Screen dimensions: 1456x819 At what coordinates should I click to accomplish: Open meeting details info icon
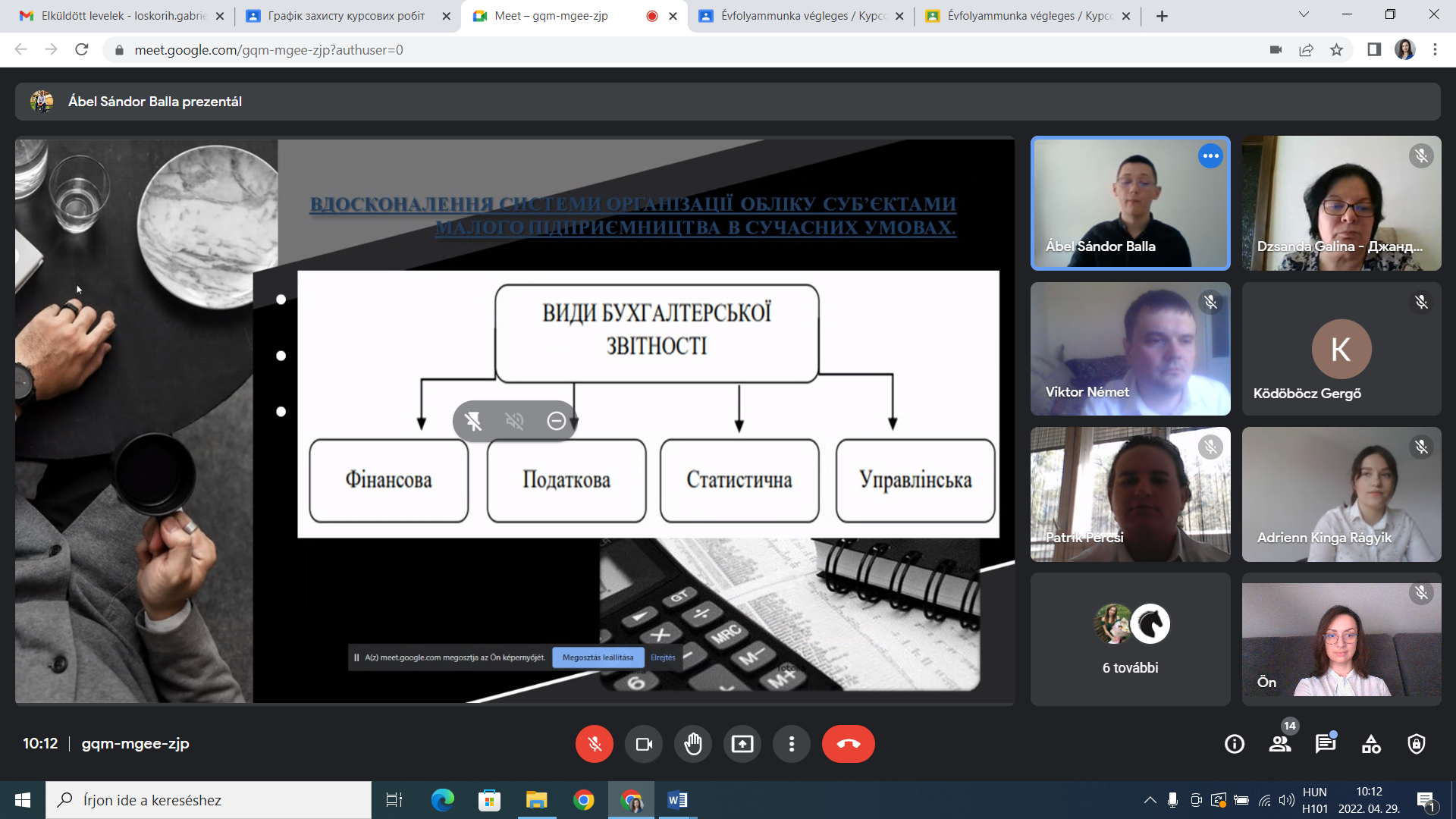1235,744
